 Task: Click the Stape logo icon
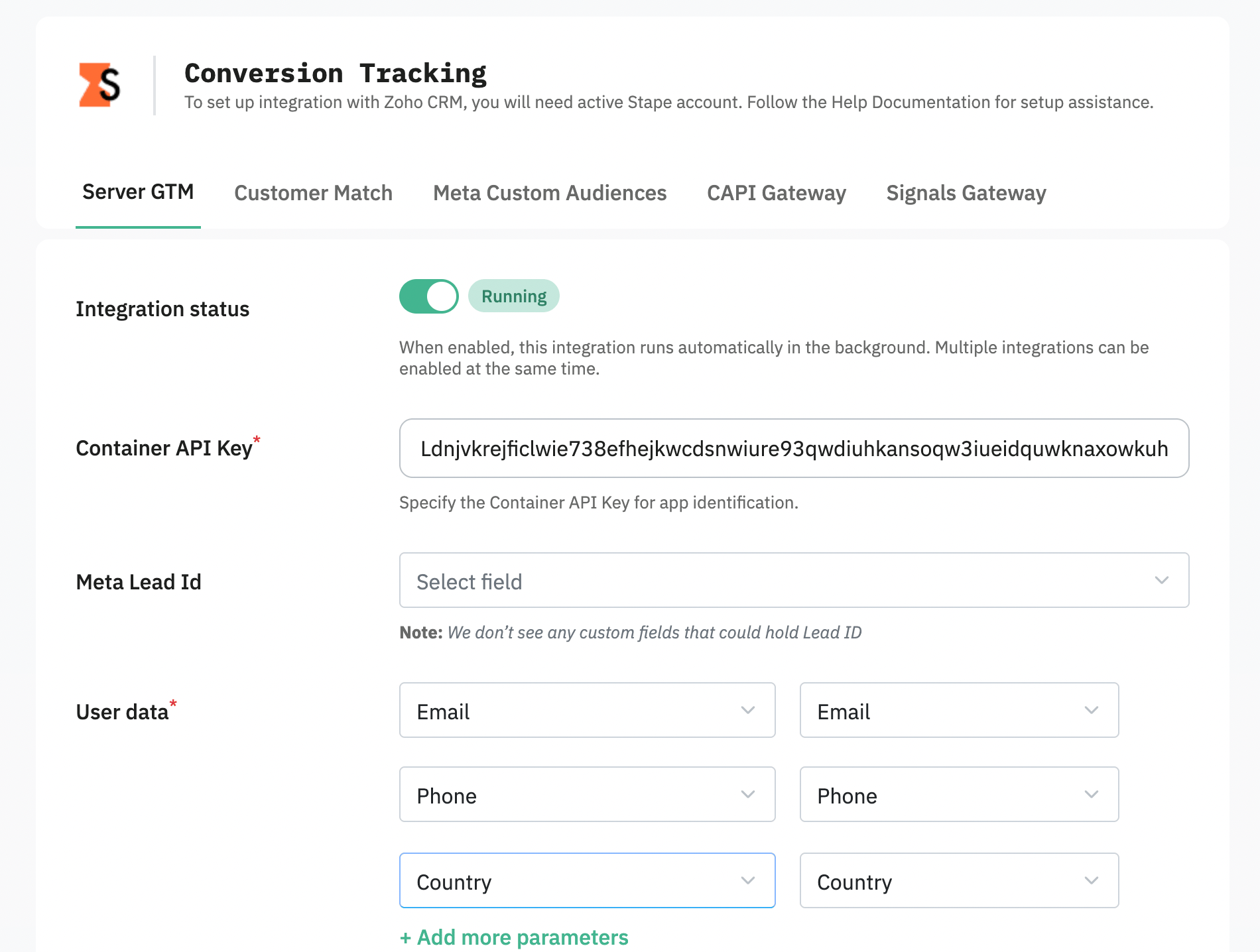99,85
